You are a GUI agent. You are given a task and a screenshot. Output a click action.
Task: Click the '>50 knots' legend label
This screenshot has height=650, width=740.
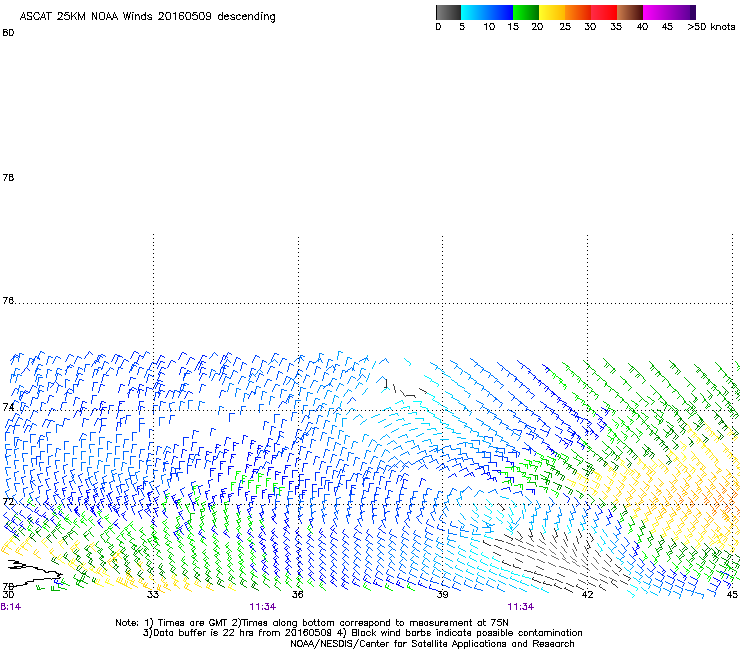(711, 27)
